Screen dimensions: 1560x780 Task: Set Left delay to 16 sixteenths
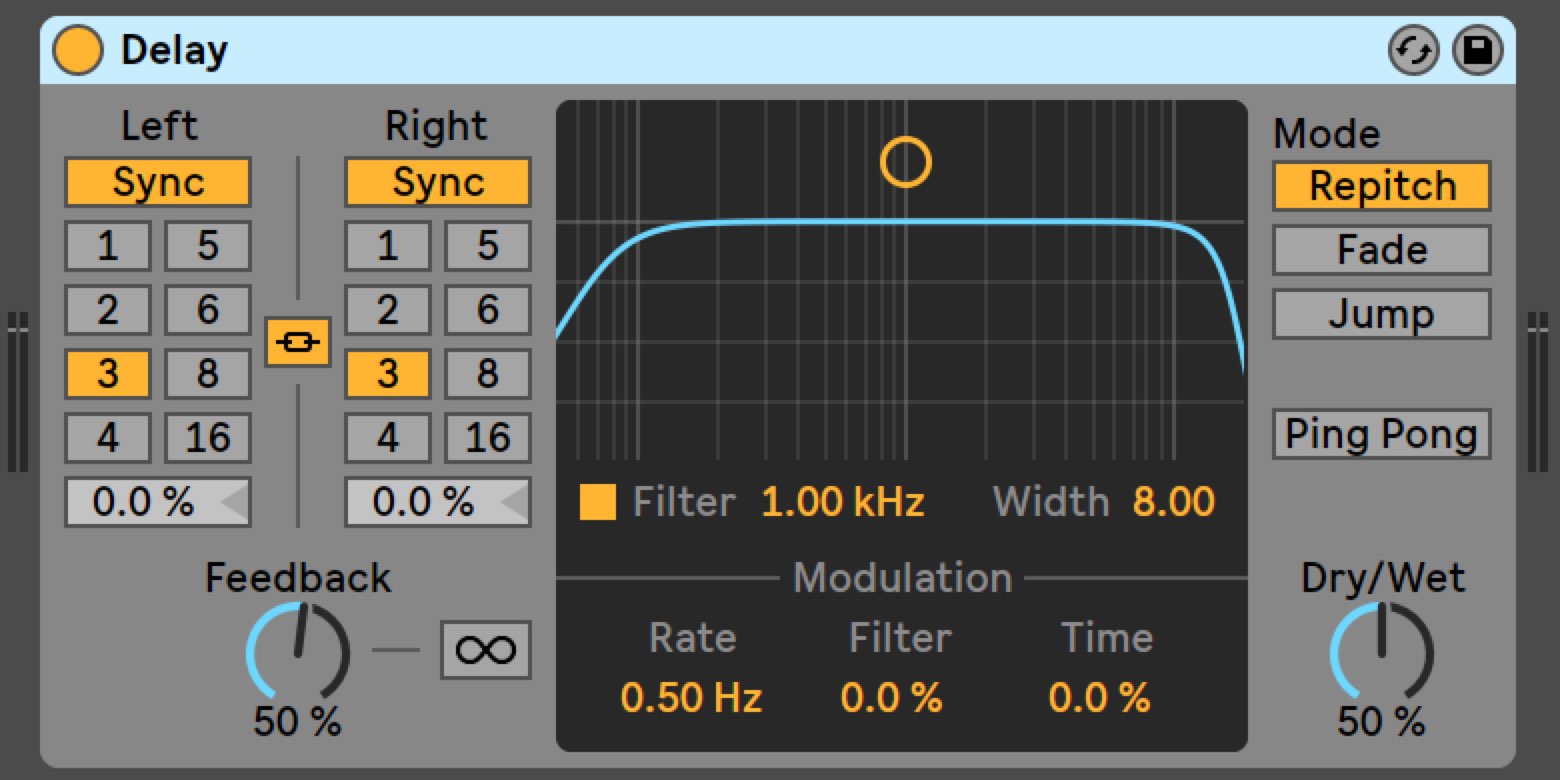(208, 438)
